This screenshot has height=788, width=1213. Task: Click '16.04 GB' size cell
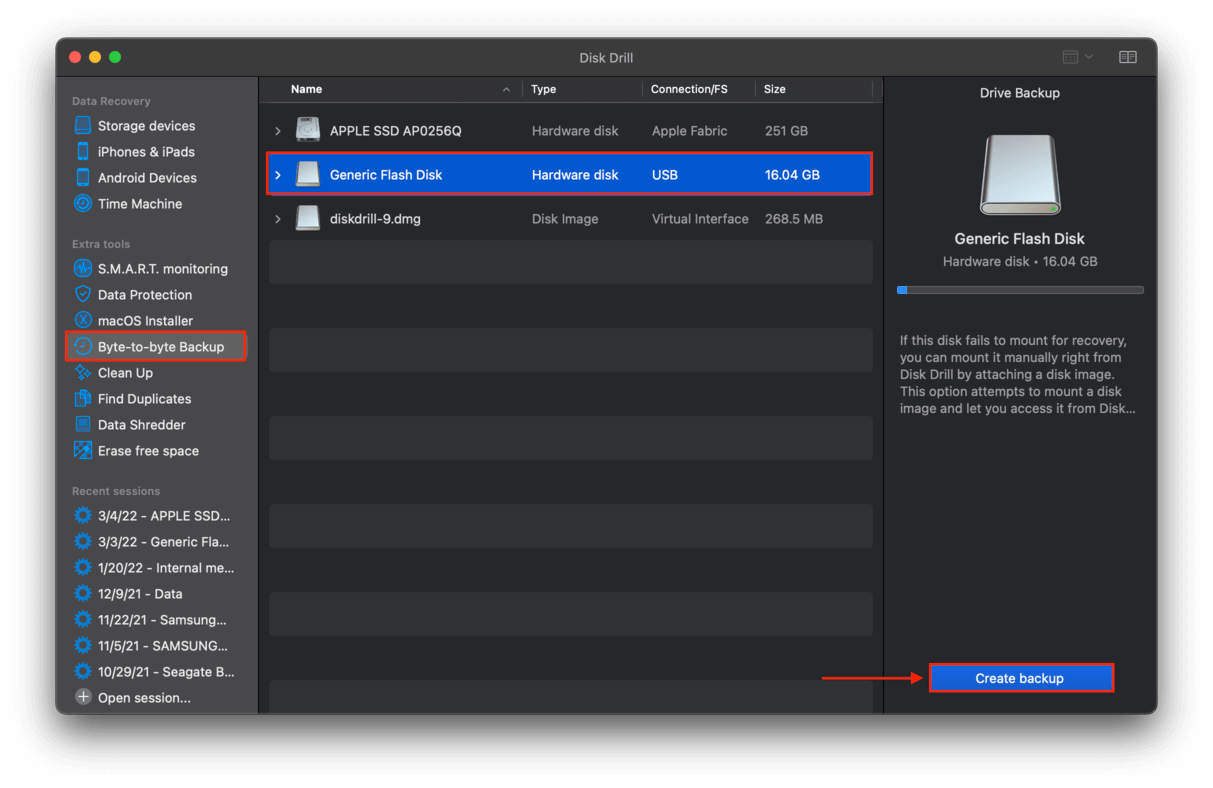pos(792,175)
